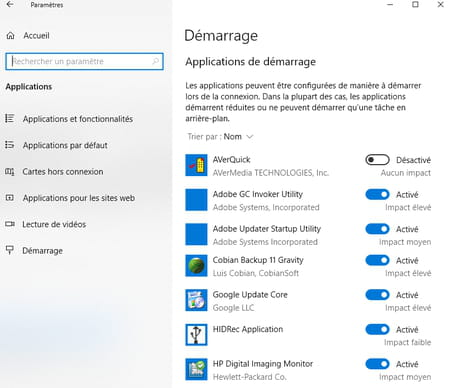The width and height of the screenshot is (450, 388).
Task: Click the Démarrage sidebar icon
Action: [x=10, y=250]
